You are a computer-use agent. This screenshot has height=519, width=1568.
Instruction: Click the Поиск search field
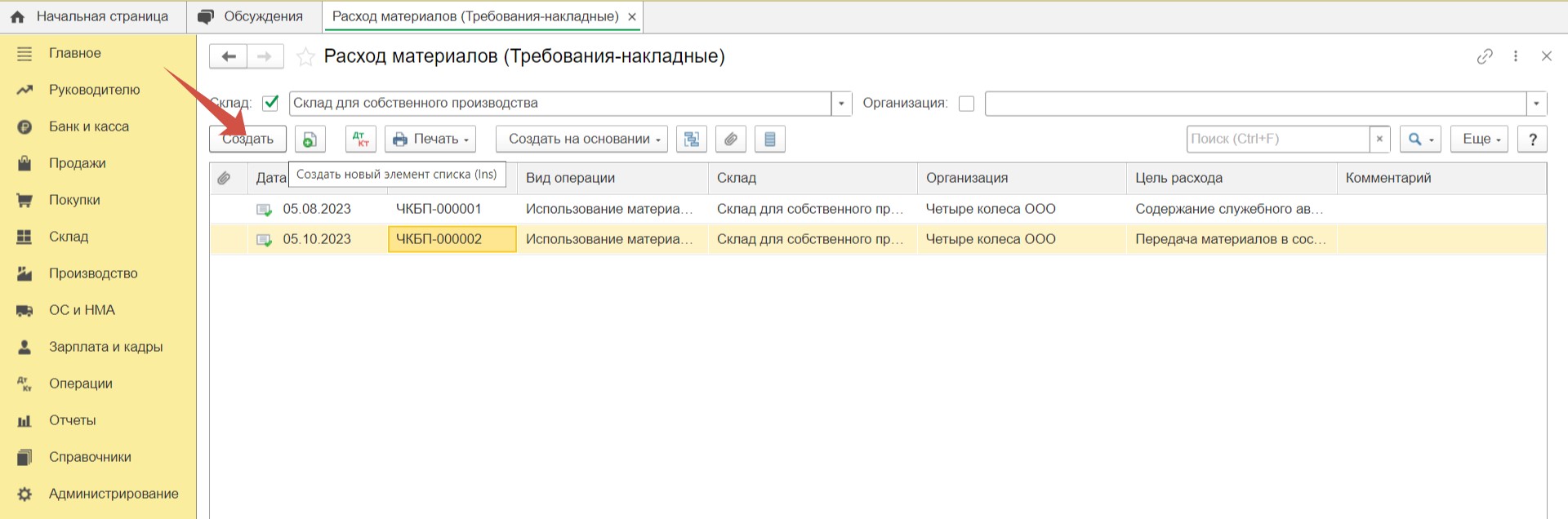pos(1278,139)
